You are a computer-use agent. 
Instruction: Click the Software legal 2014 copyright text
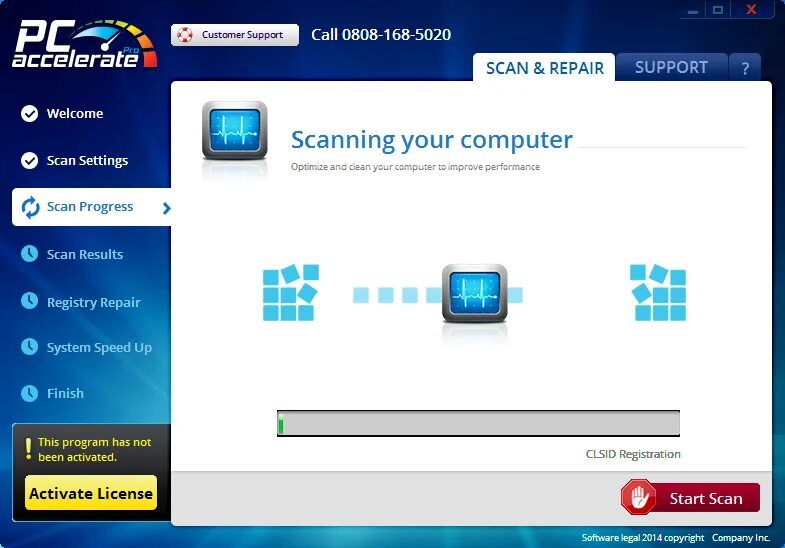pos(643,537)
